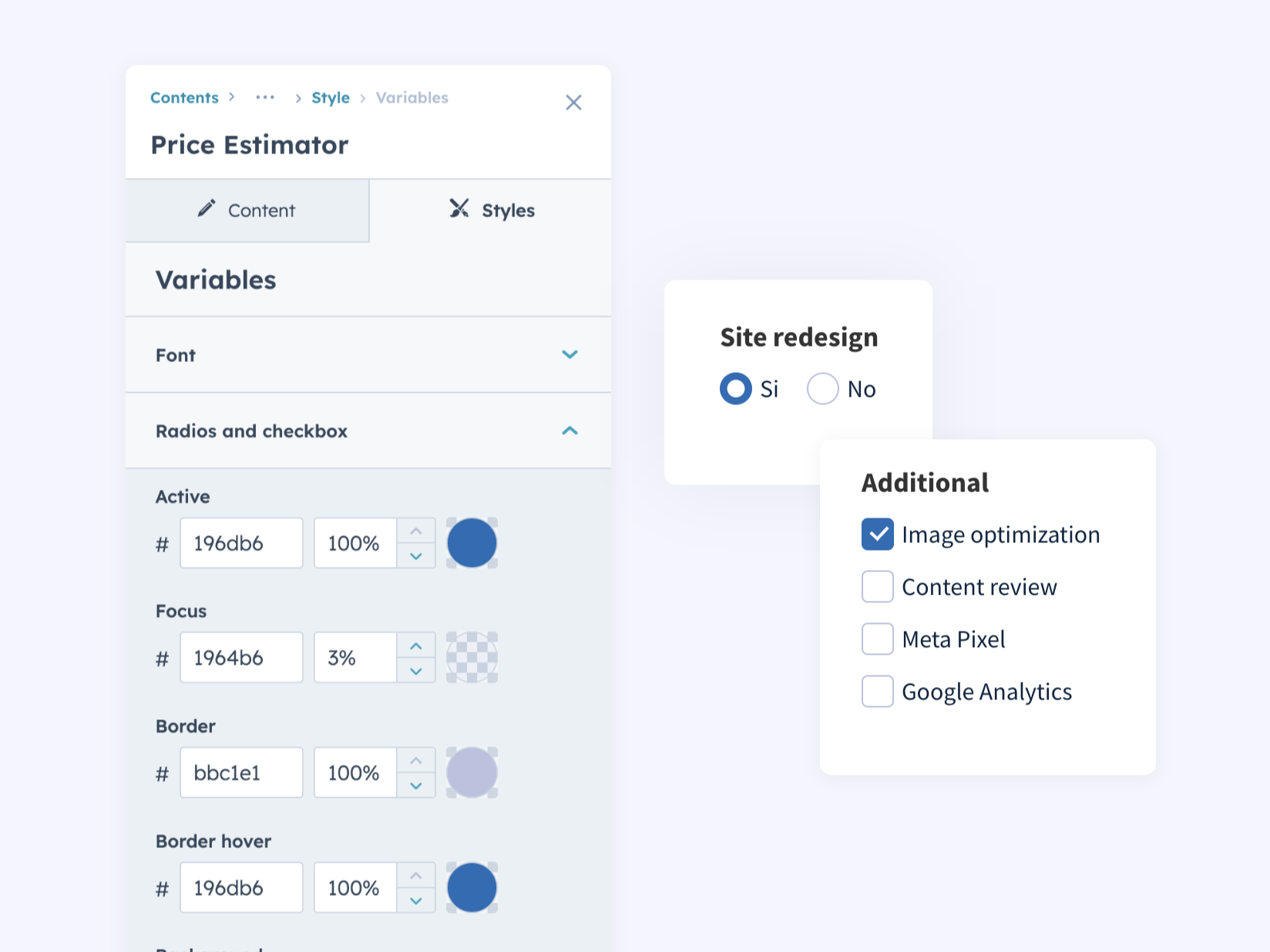The height and width of the screenshot is (952, 1270).
Task: Check the Content review option
Action: coord(877,586)
